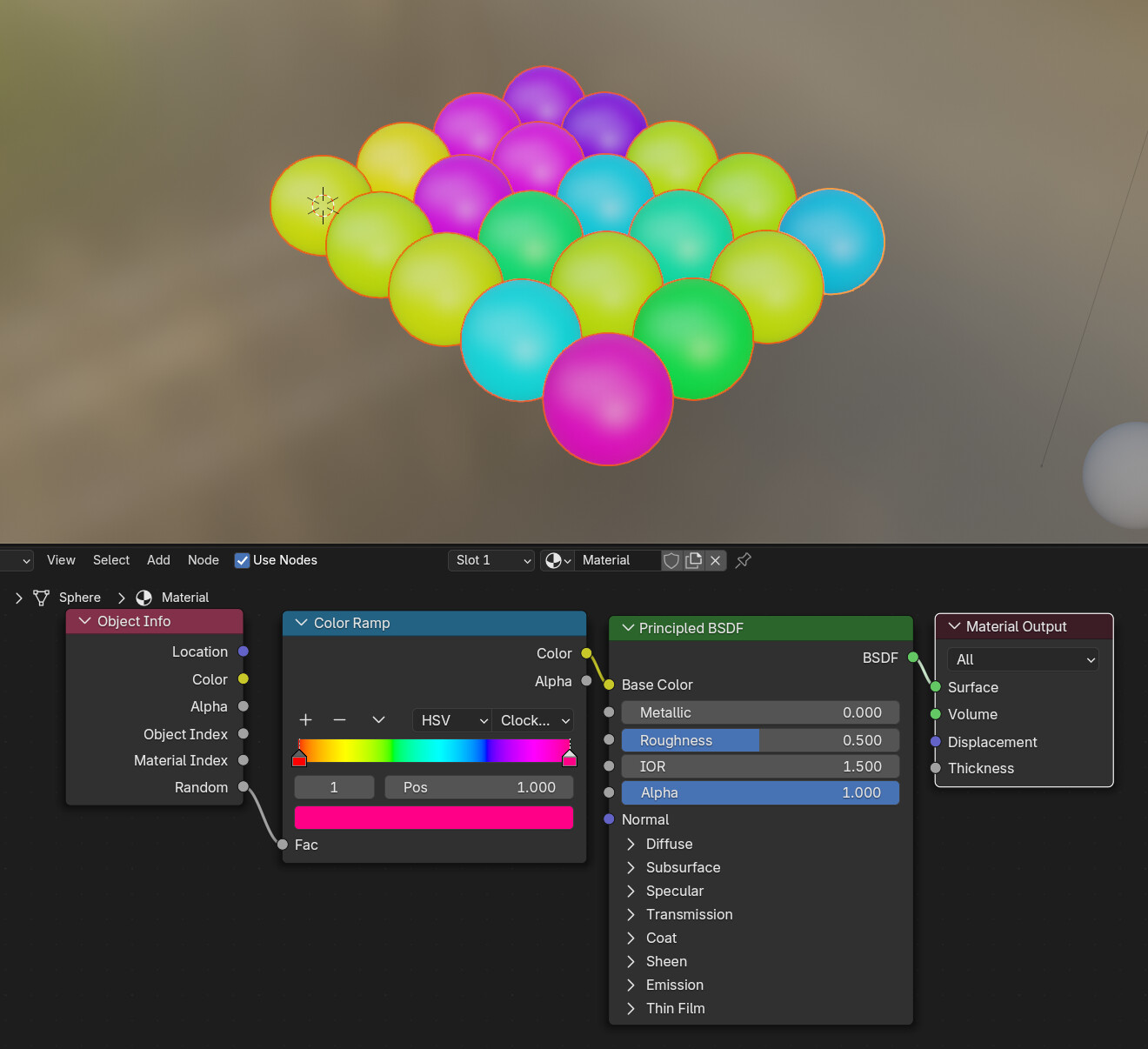The width and height of the screenshot is (1148, 1049).
Task: Open the Add menu
Action: coord(158,560)
